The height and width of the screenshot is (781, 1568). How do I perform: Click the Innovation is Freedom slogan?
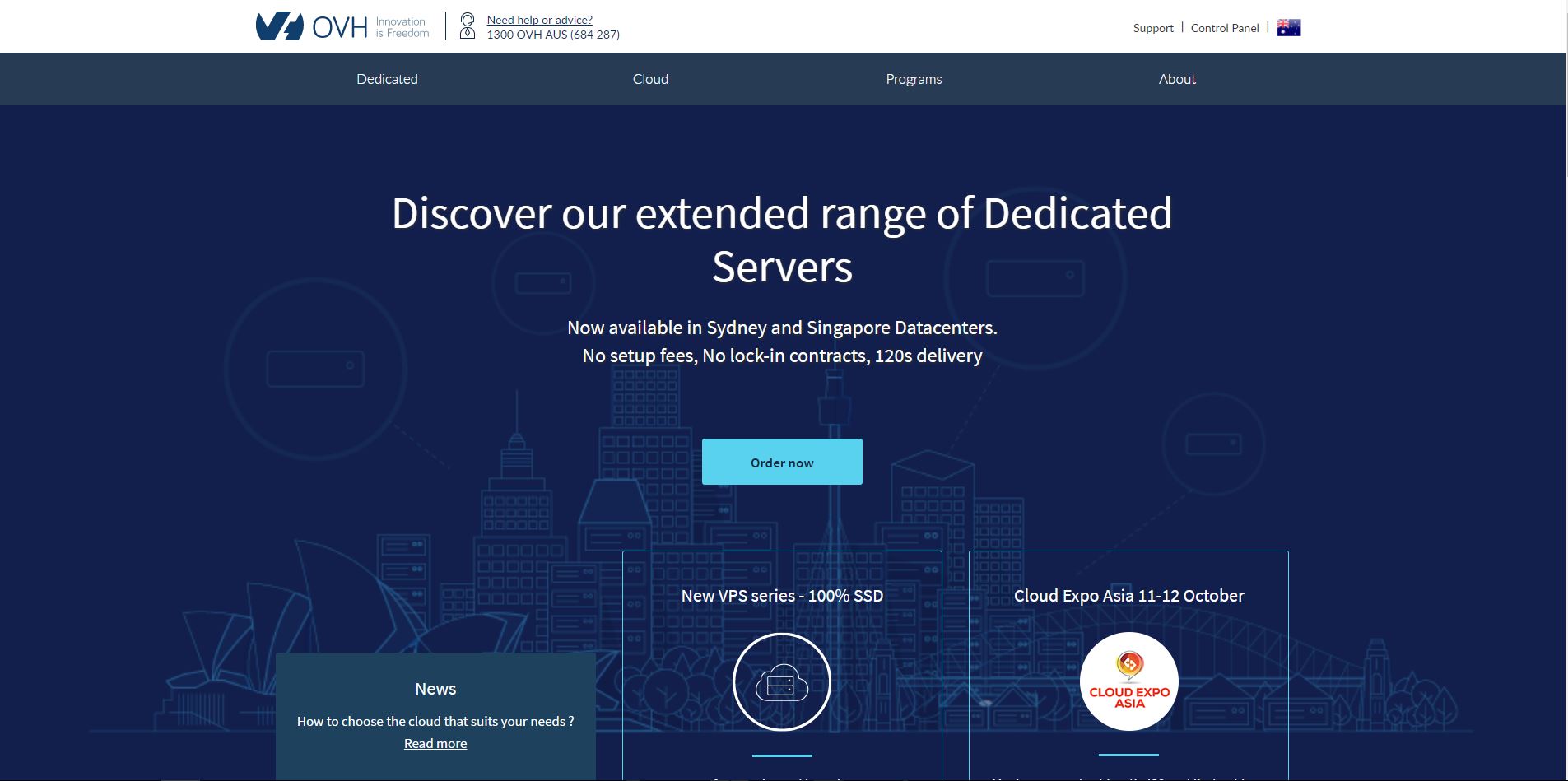pos(402,27)
